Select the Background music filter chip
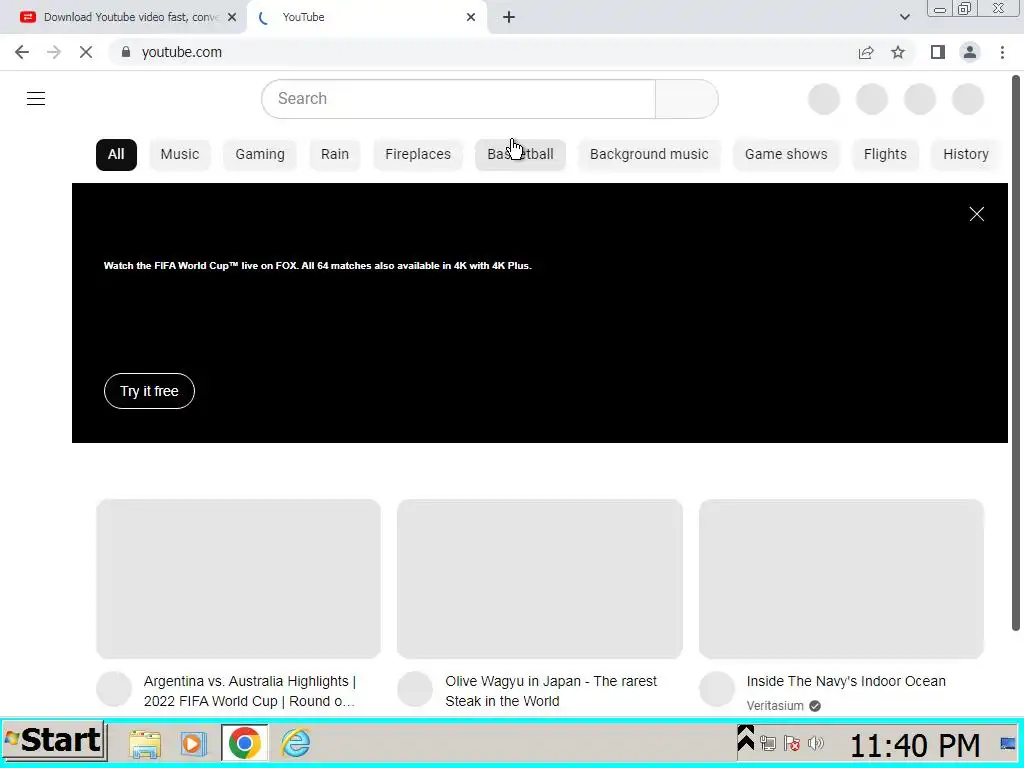Image resolution: width=1024 pixels, height=768 pixels. 649,155
